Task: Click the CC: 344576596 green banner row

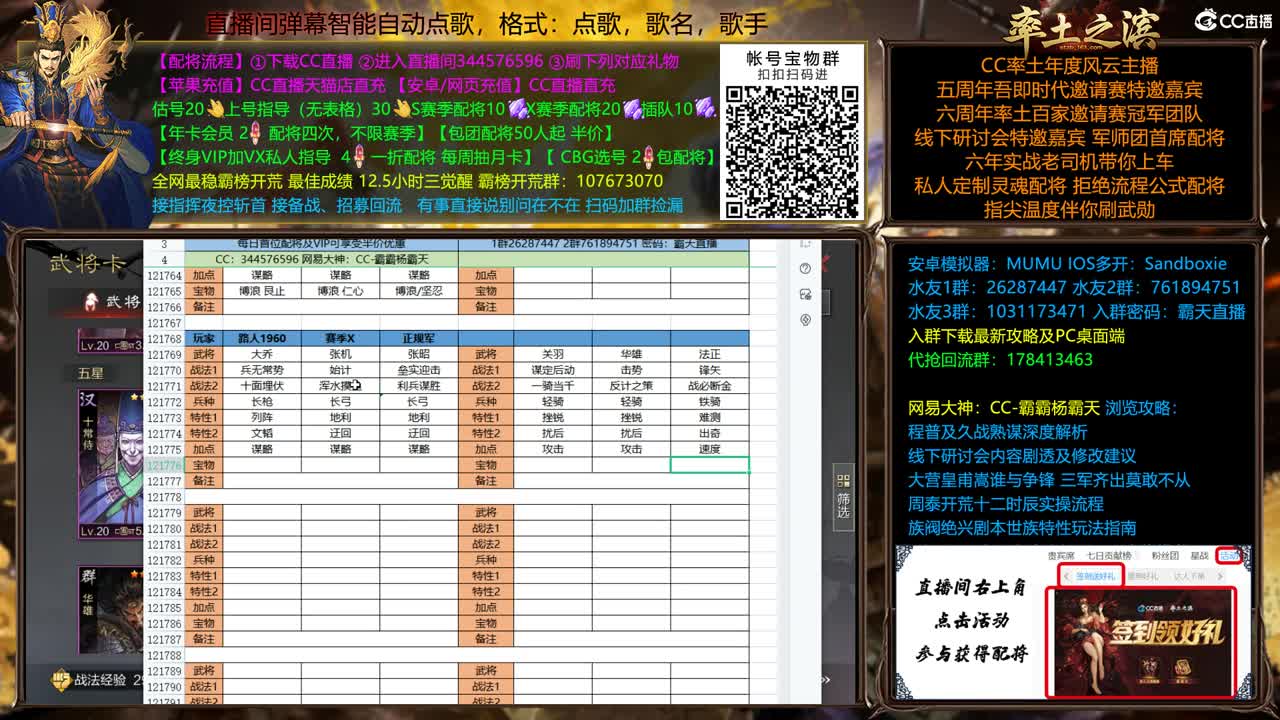Action: pos(321,259)
